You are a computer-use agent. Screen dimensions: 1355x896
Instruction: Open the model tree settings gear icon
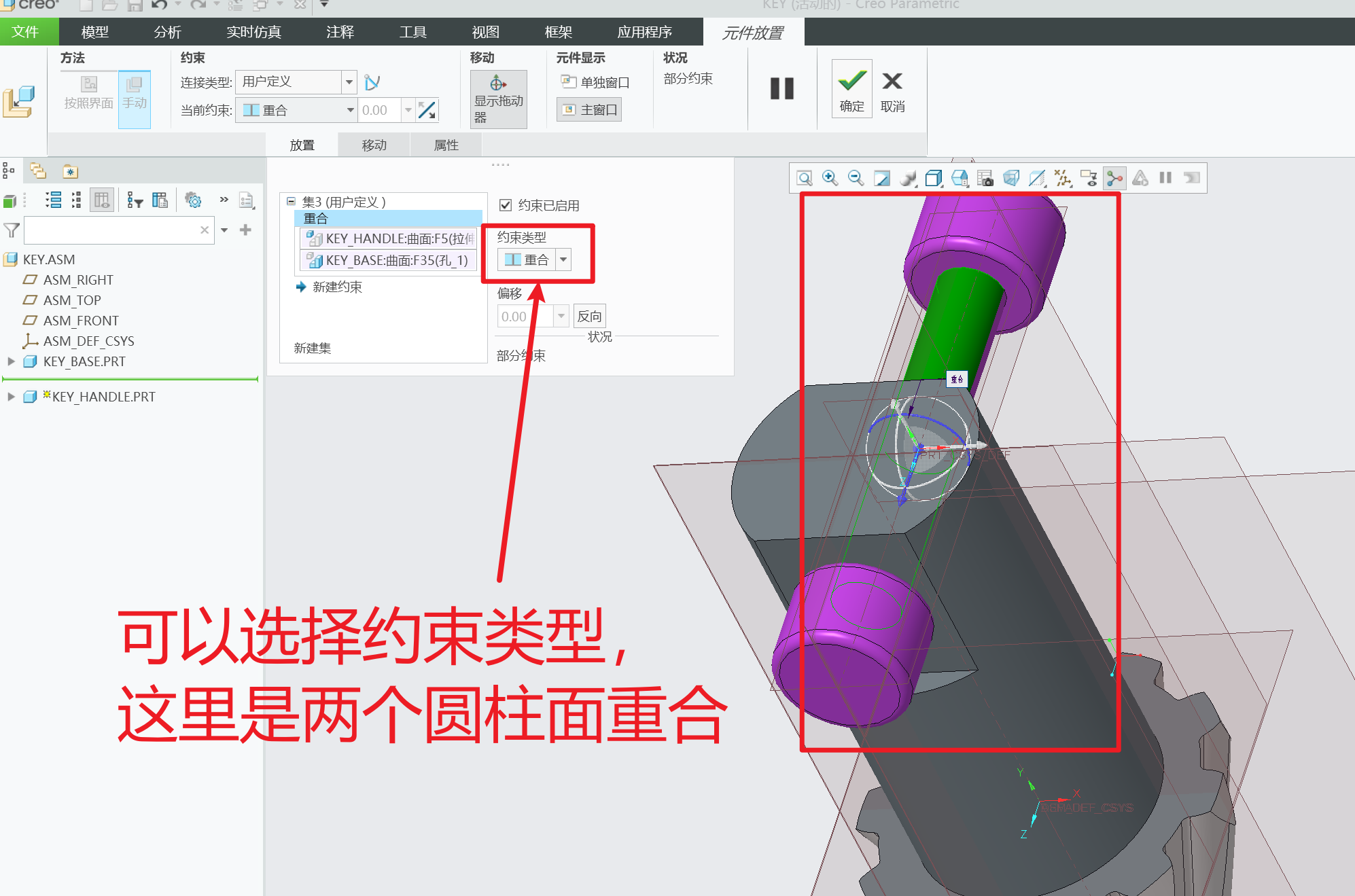194,200
